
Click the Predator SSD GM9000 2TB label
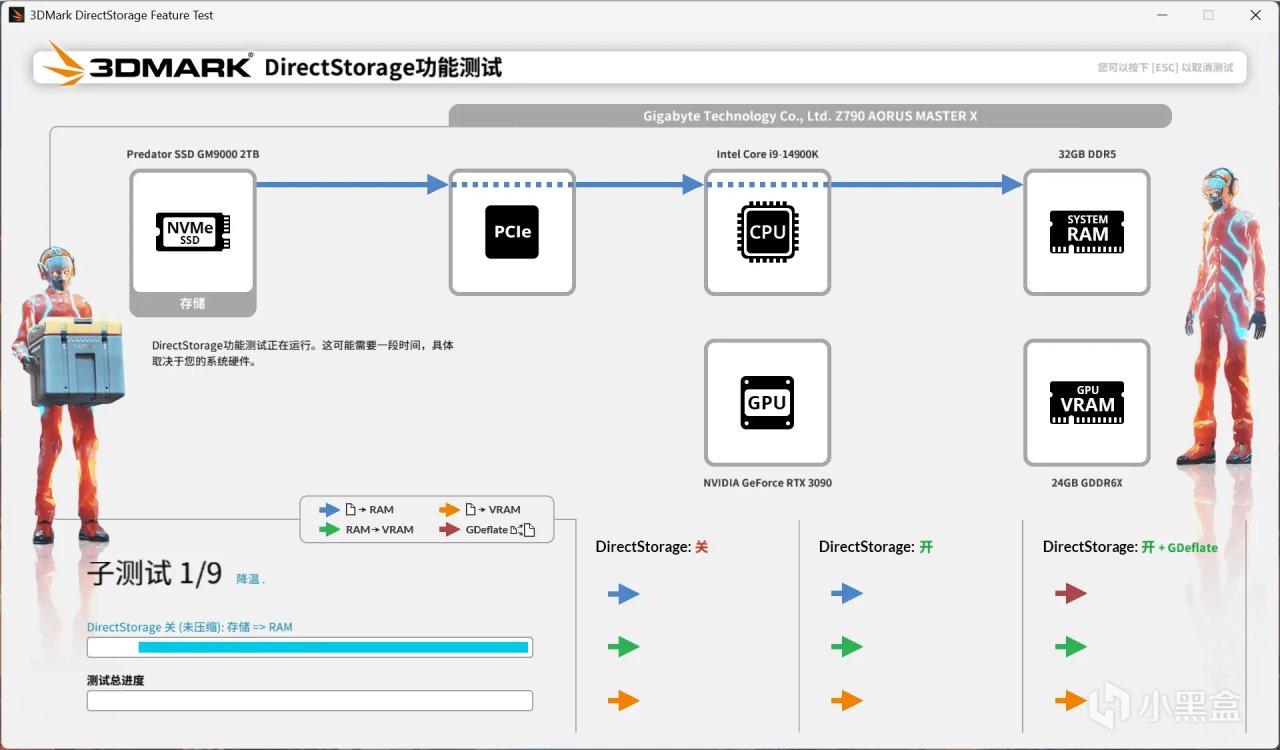tap(193, 154)
